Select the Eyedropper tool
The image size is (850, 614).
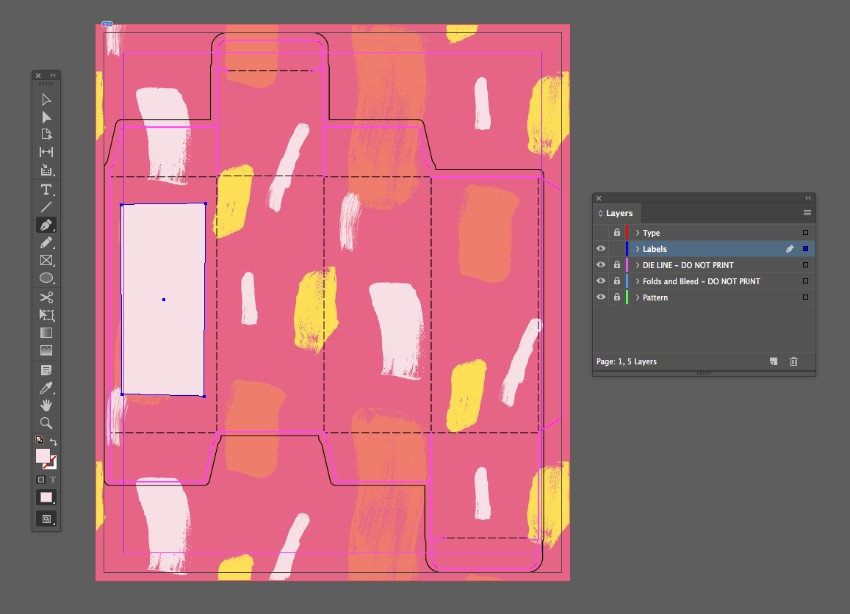(x=46, y=388)
